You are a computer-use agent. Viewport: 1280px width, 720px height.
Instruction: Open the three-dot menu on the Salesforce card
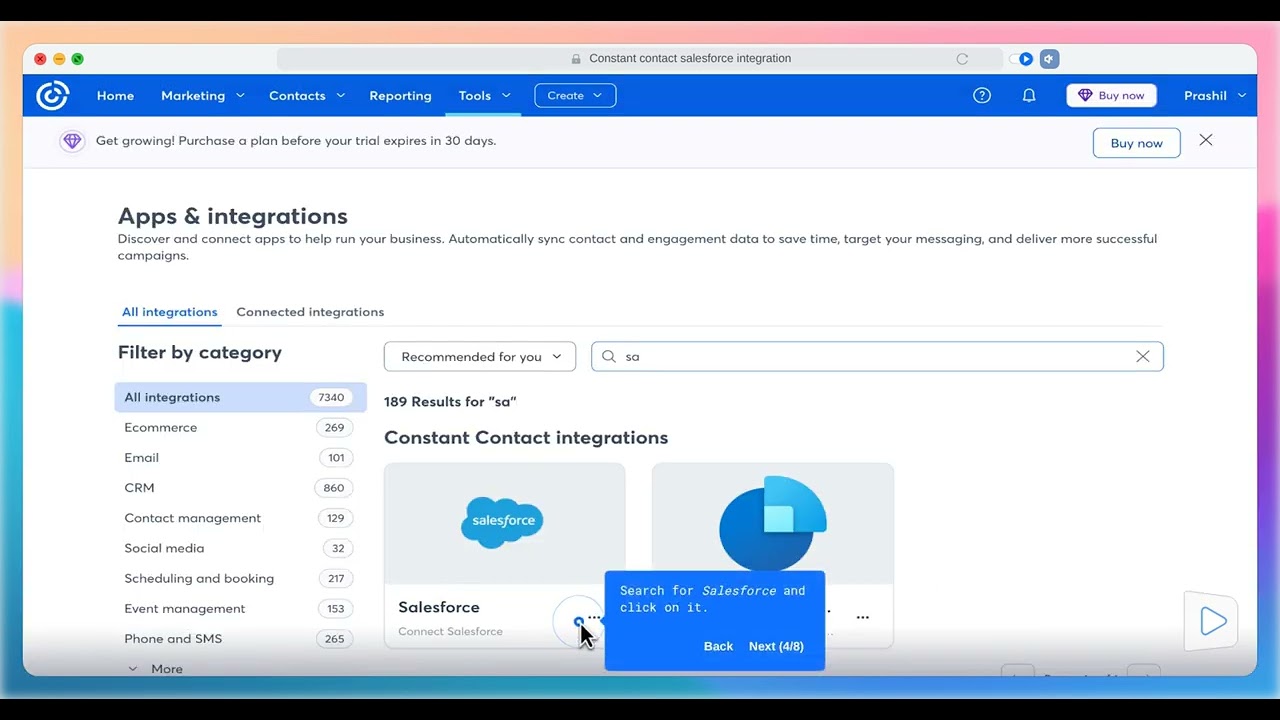tap(594, 617)
